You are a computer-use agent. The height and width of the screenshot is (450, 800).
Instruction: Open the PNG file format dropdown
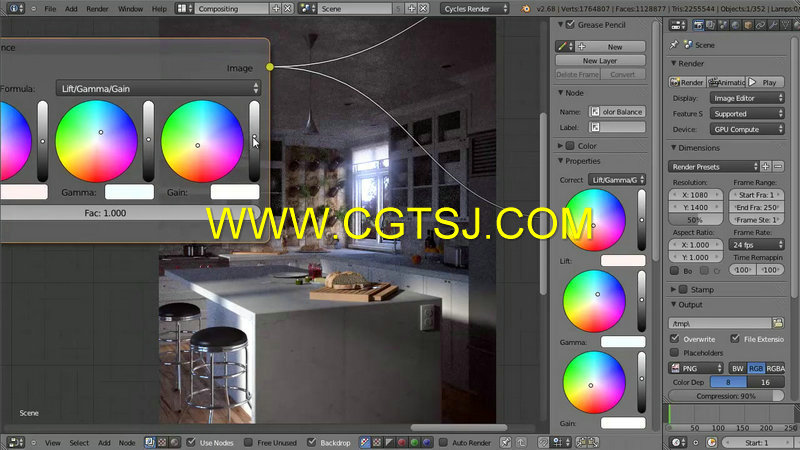[696, 368]
